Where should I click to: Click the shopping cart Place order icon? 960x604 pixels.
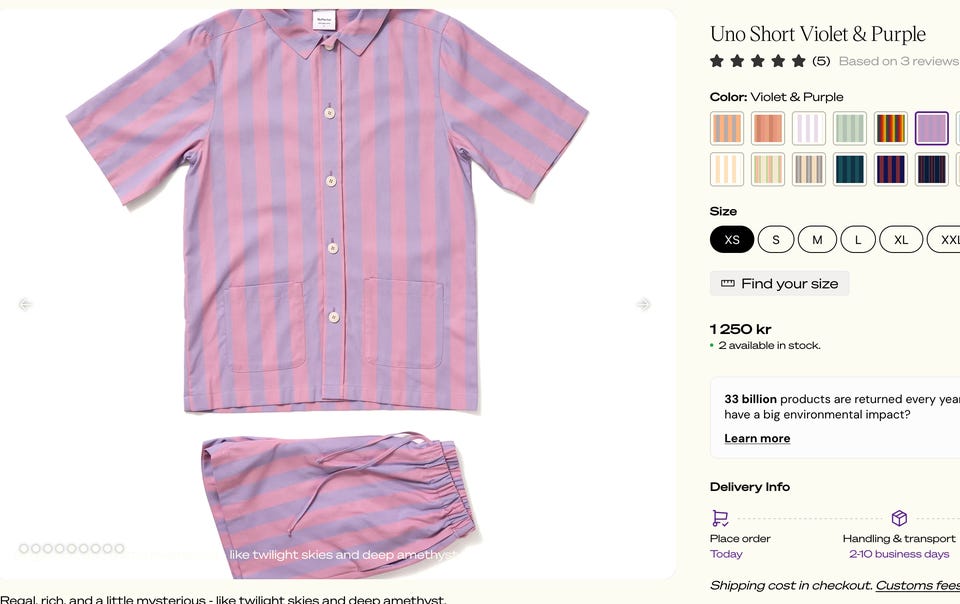coord(720,518)
